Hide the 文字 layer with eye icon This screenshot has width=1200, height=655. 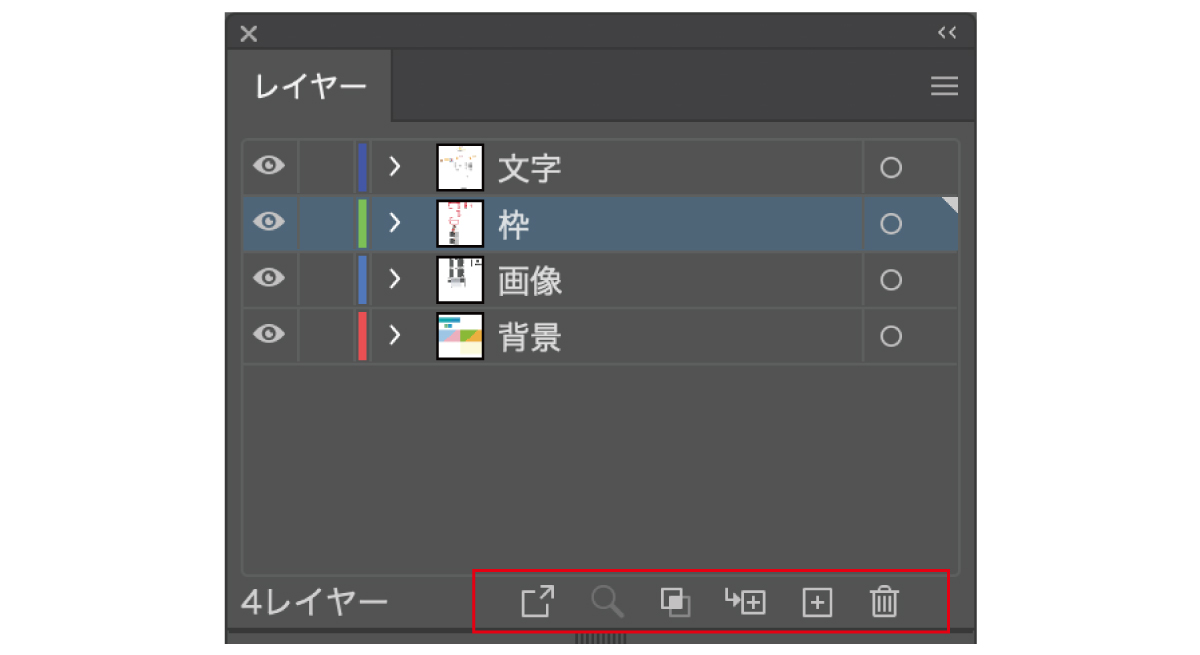point(269,166)
